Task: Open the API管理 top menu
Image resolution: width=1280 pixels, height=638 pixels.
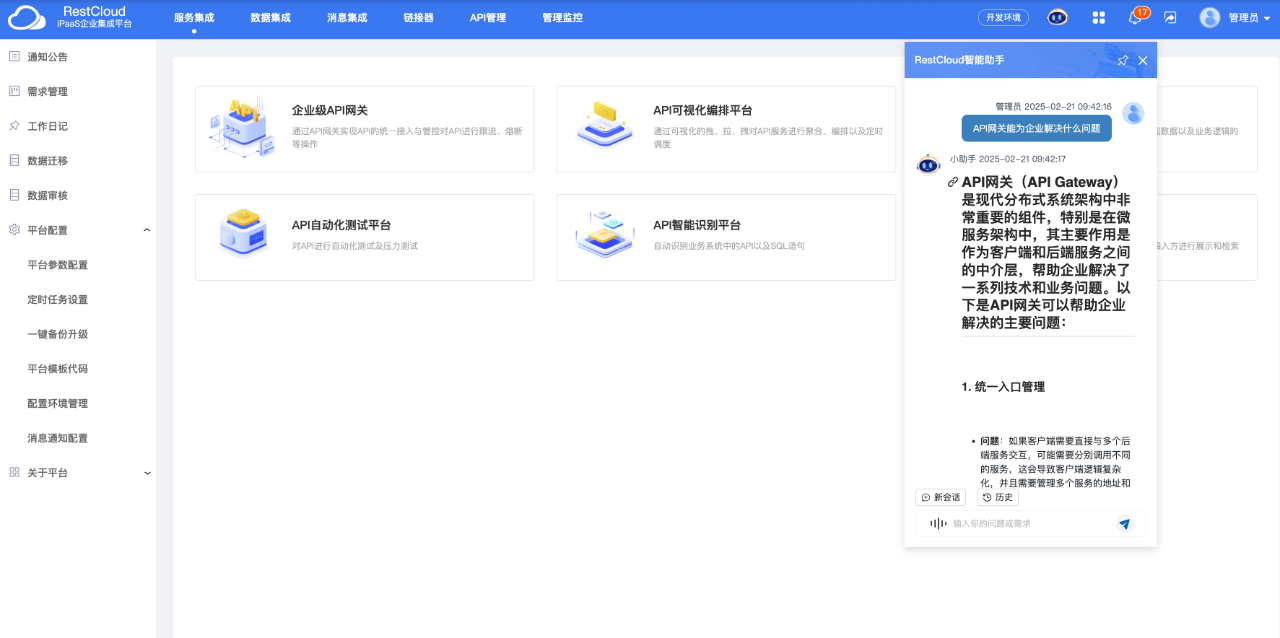Action: coord(488,17)
